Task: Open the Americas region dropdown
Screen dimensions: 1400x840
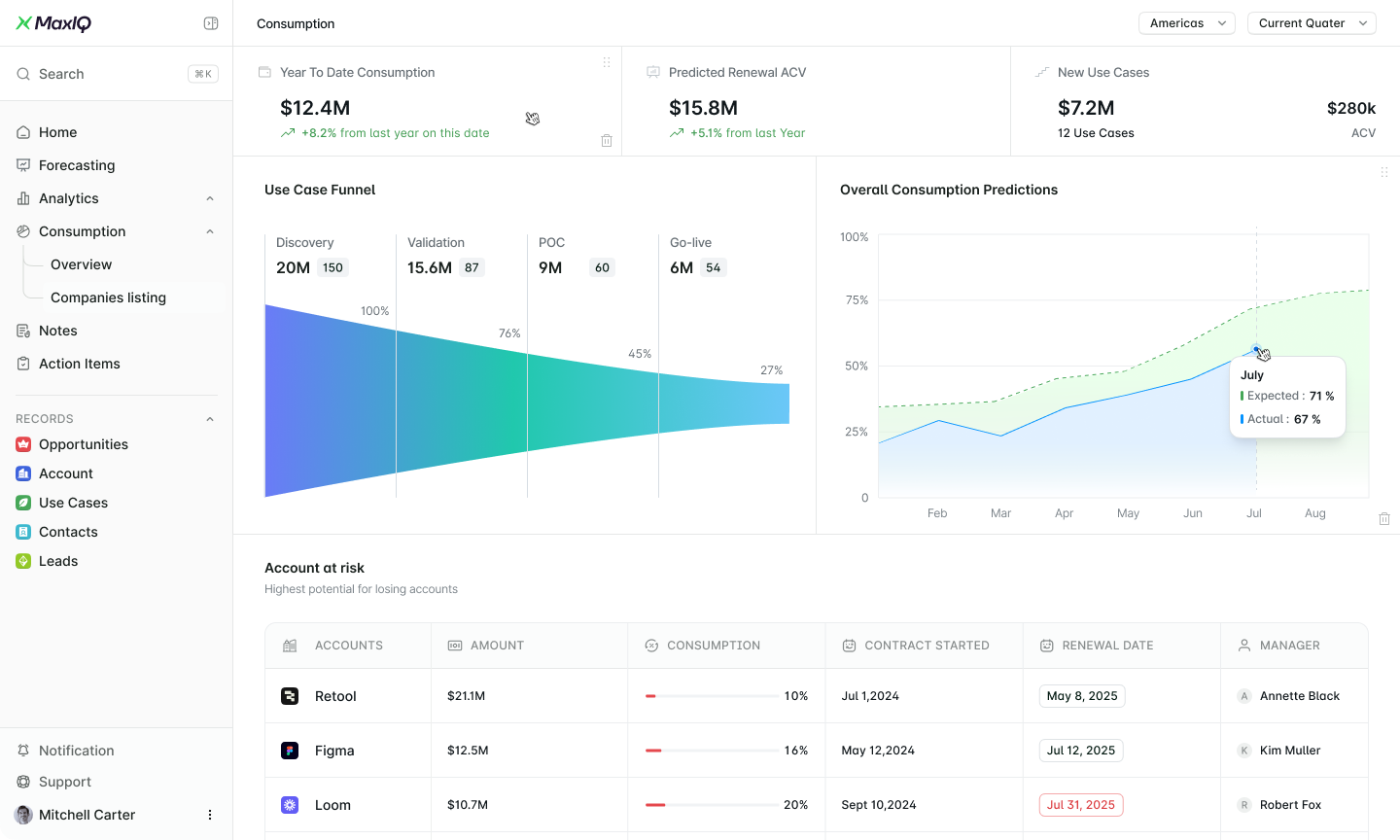Action: point(1186,22)
